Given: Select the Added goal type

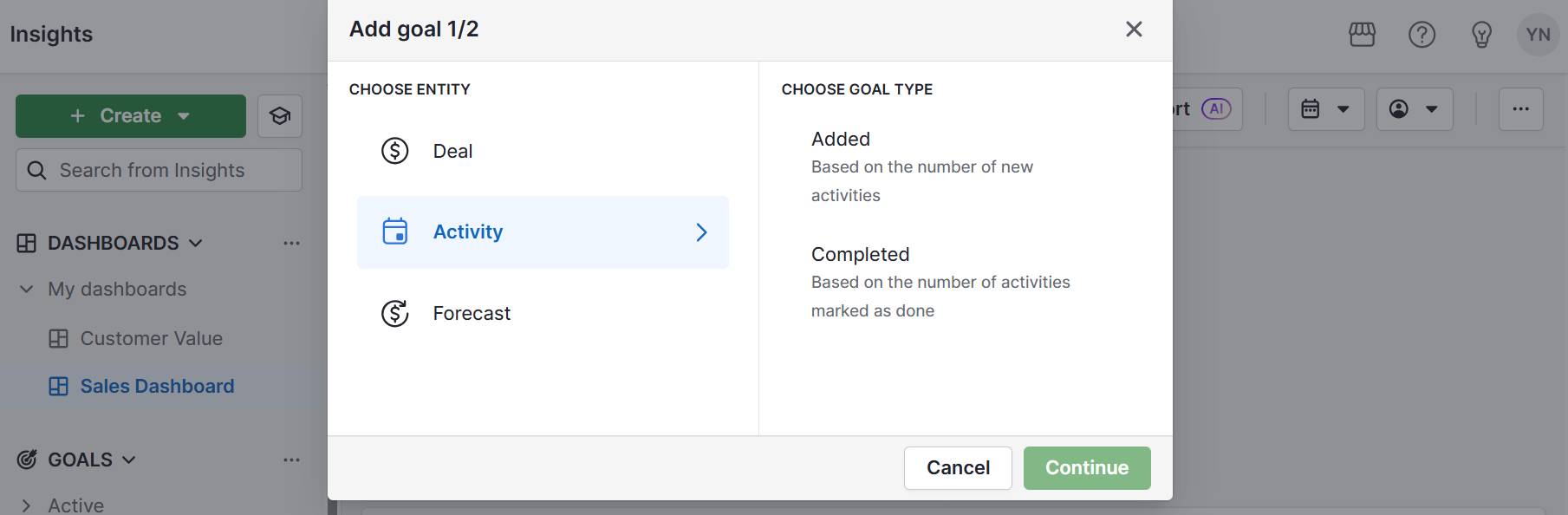Looking at the screenshot, I should tap(840, 139).
